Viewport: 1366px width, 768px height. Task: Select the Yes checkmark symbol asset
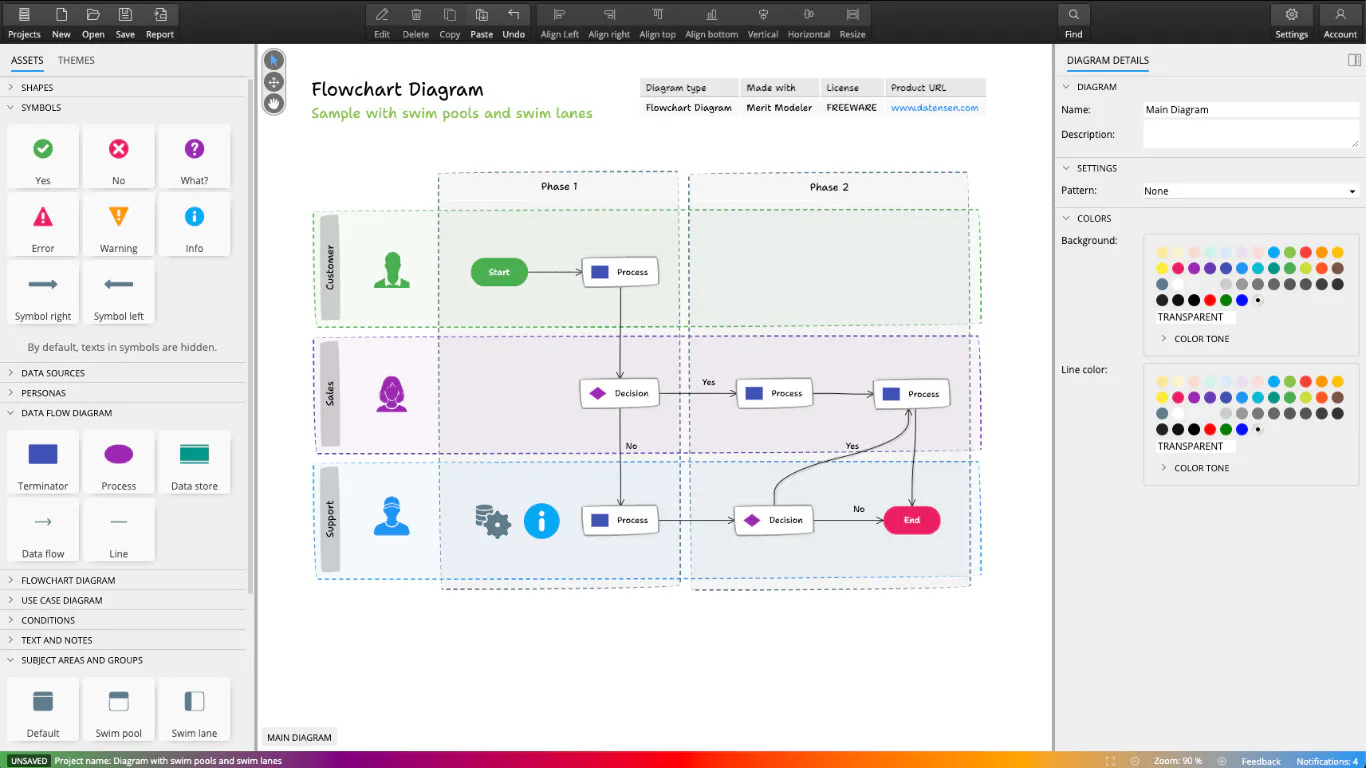pos(43,156)
